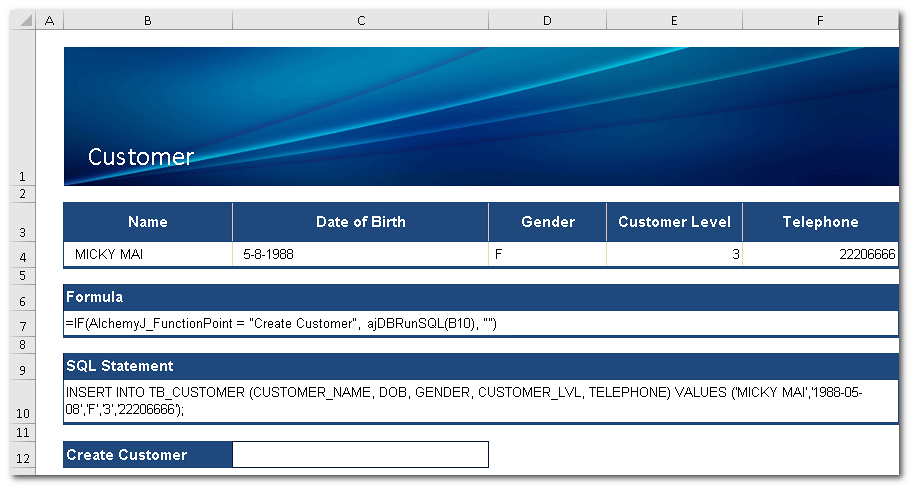The image size is (910, 486).
Task: Select column C header
Action: point(360,20)
